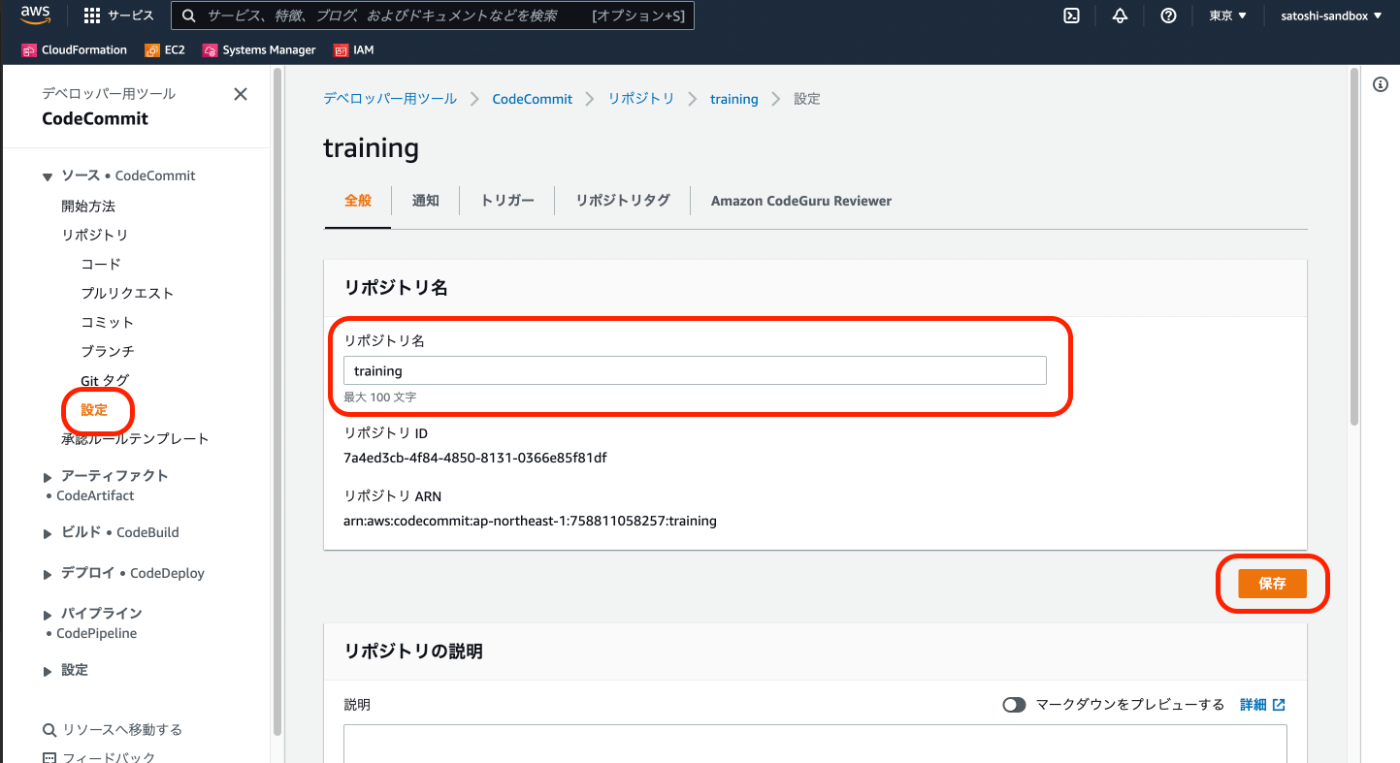Click the top search input box
Screen dimensions: 1400x763
pos(432,16)
